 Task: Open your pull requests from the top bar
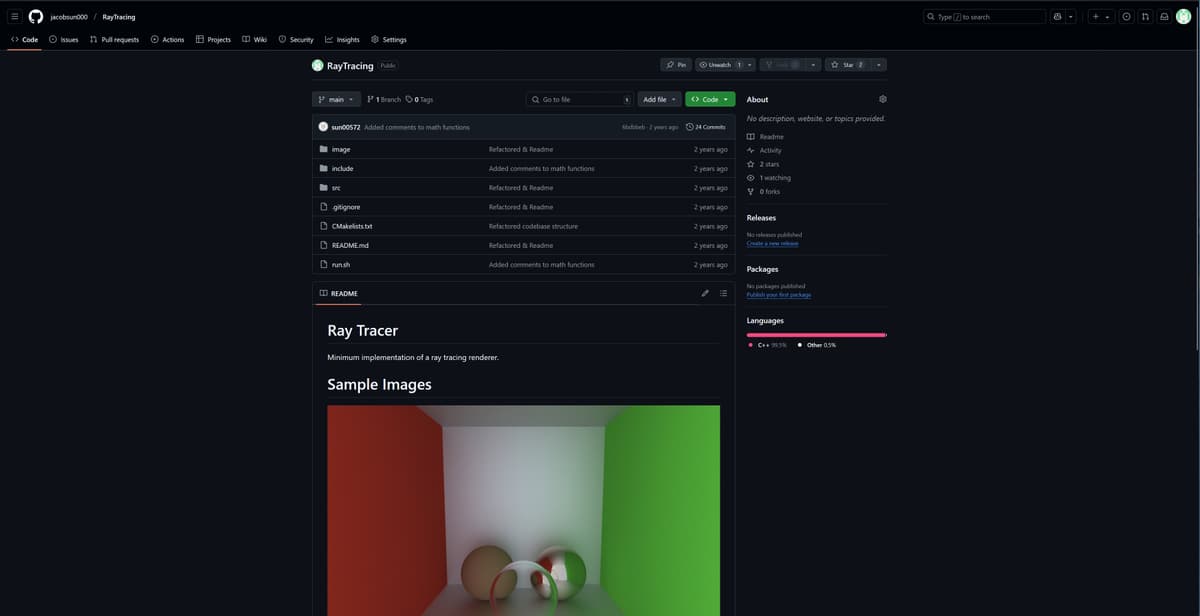pyautogui.click(x=1143, y=16)
